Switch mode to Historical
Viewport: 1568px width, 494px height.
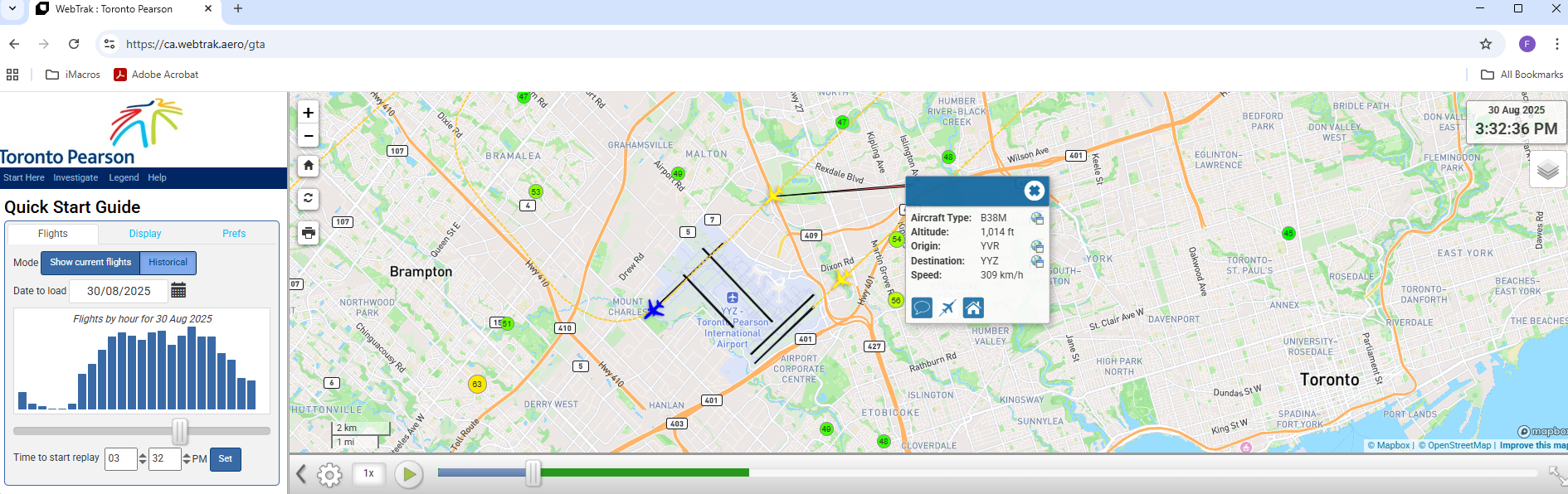[168, 263]
